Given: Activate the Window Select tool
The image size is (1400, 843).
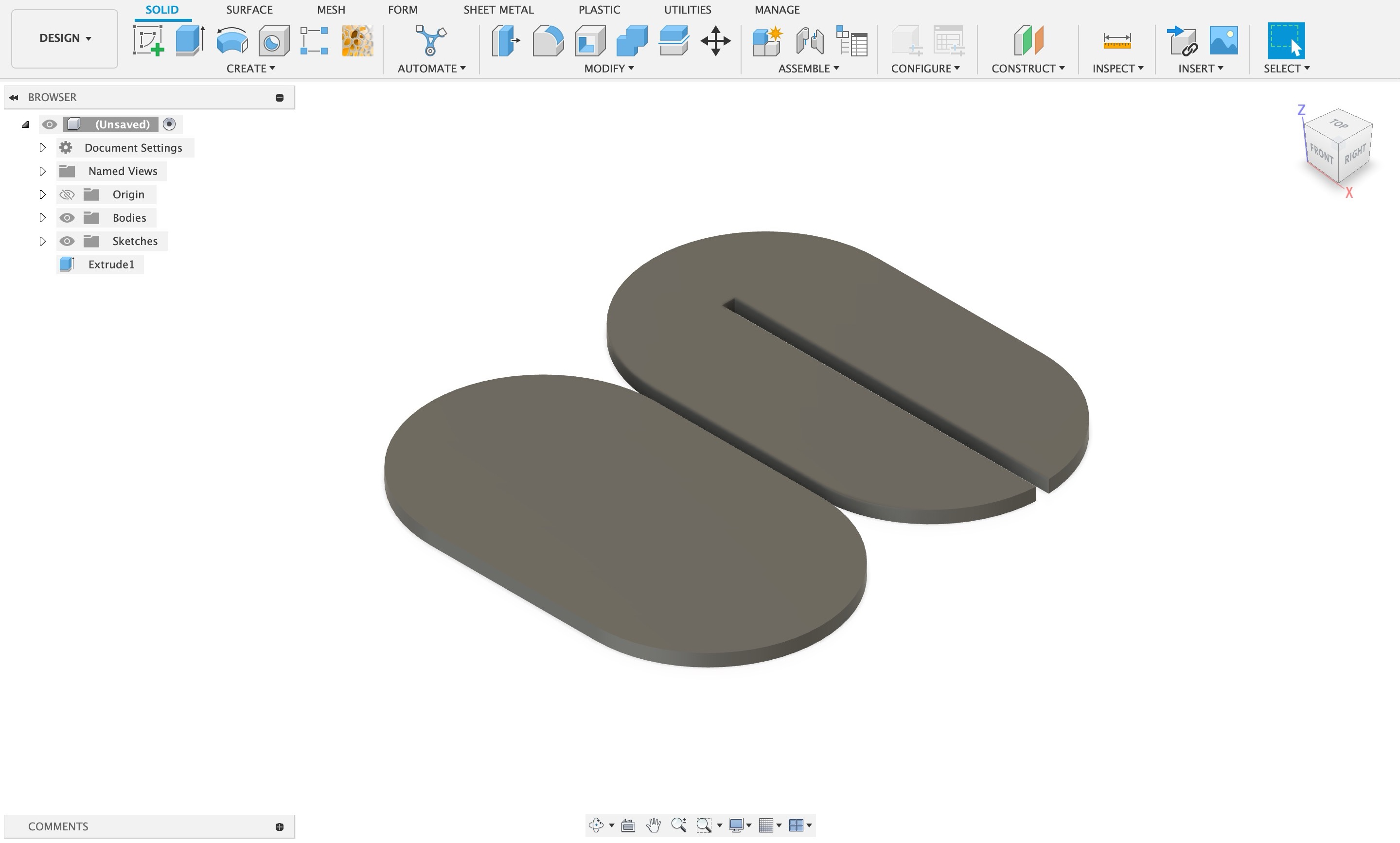Looking at the screenshot, I should (1286, 40).
